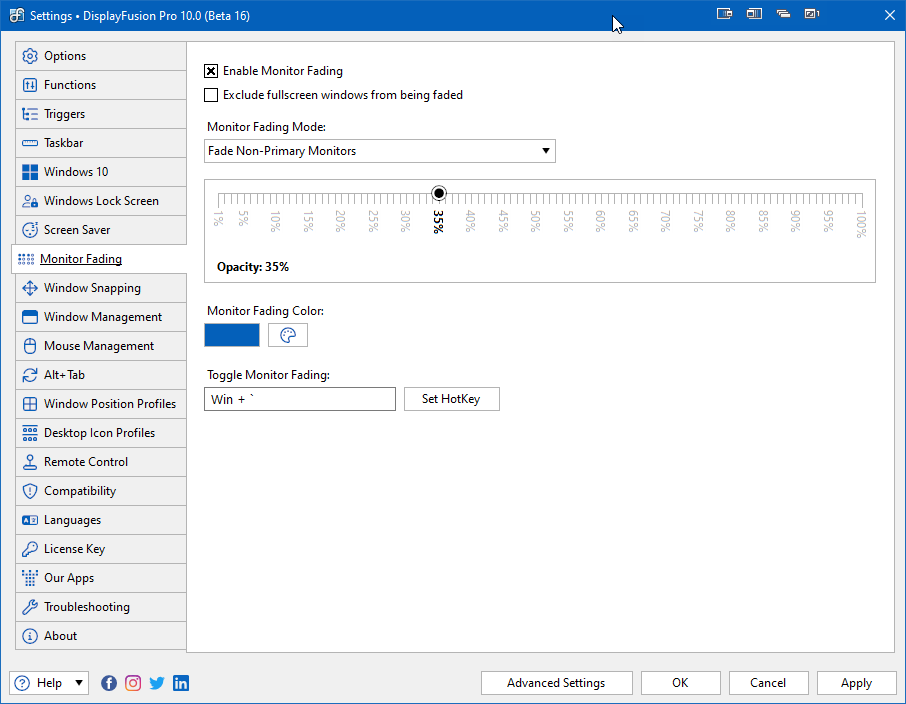Click the Remote Control joystick icon
The width and height of the screenshot is (906, 704).
coord(30,462)
